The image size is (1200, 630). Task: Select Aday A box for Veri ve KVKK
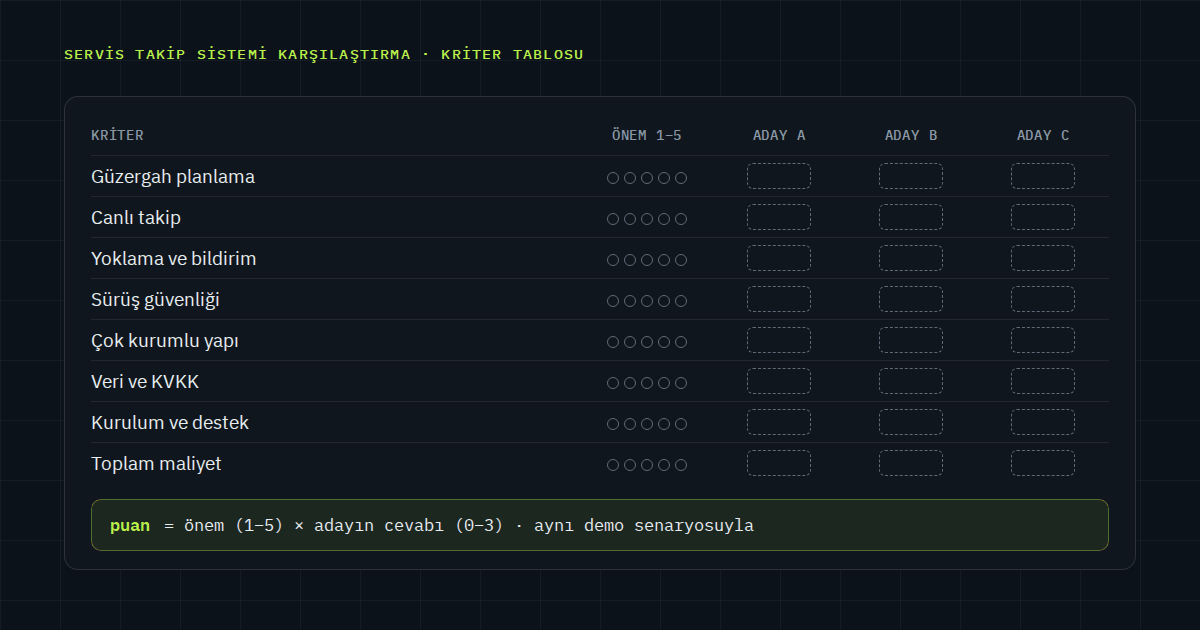point(779,381)
